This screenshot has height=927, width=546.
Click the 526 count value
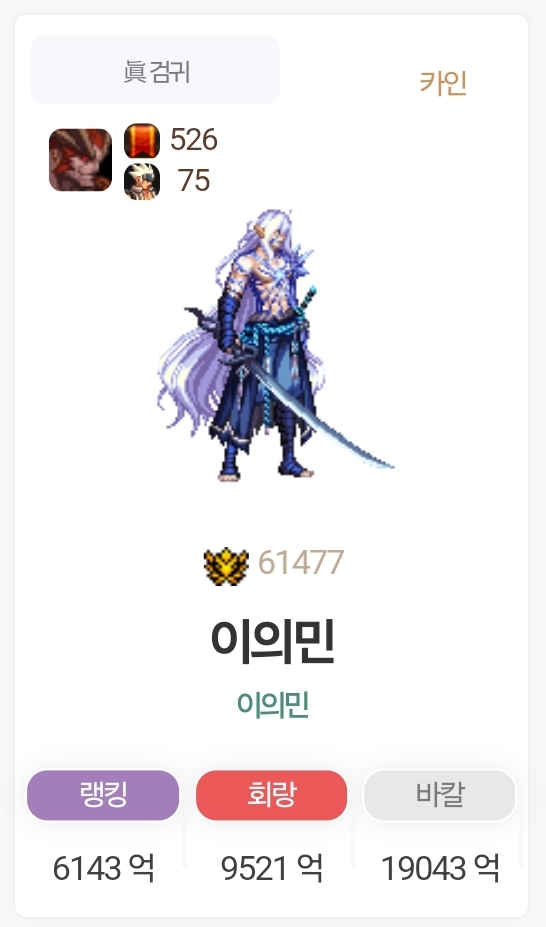point(194,140)
